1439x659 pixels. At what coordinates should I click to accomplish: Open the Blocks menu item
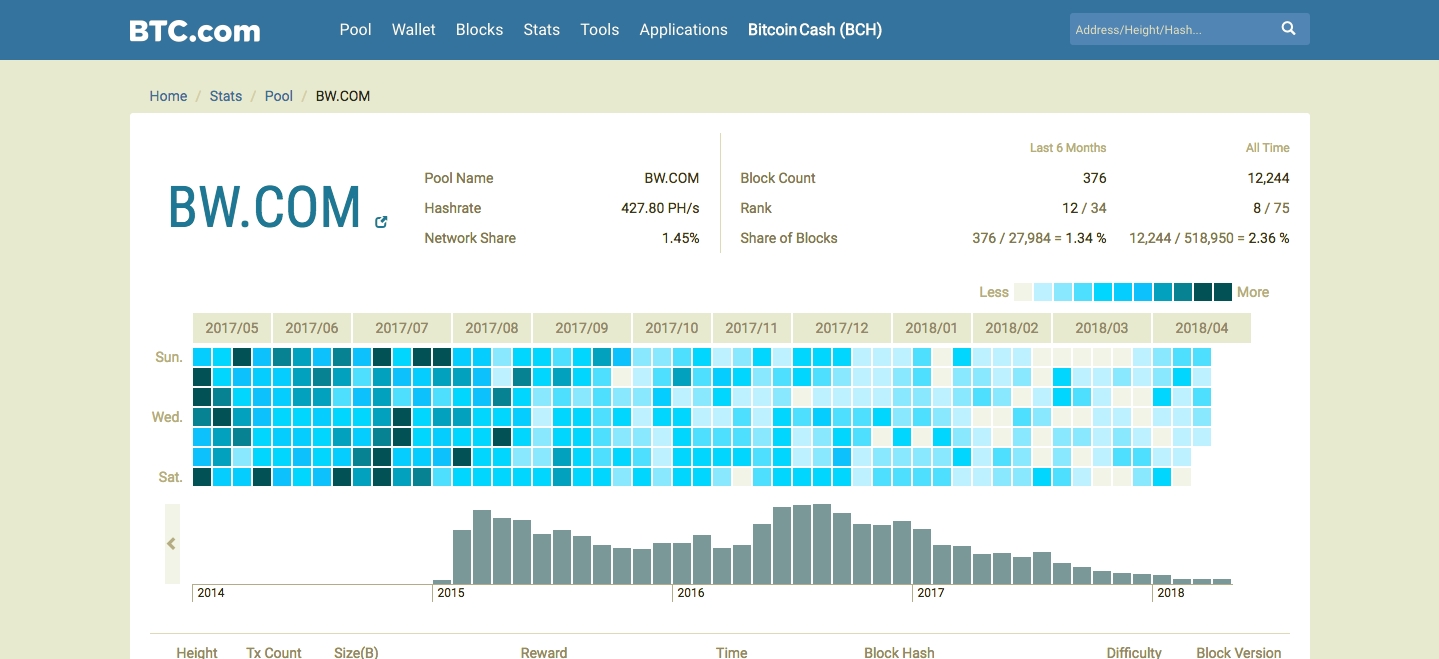click(x=479, y=30)
